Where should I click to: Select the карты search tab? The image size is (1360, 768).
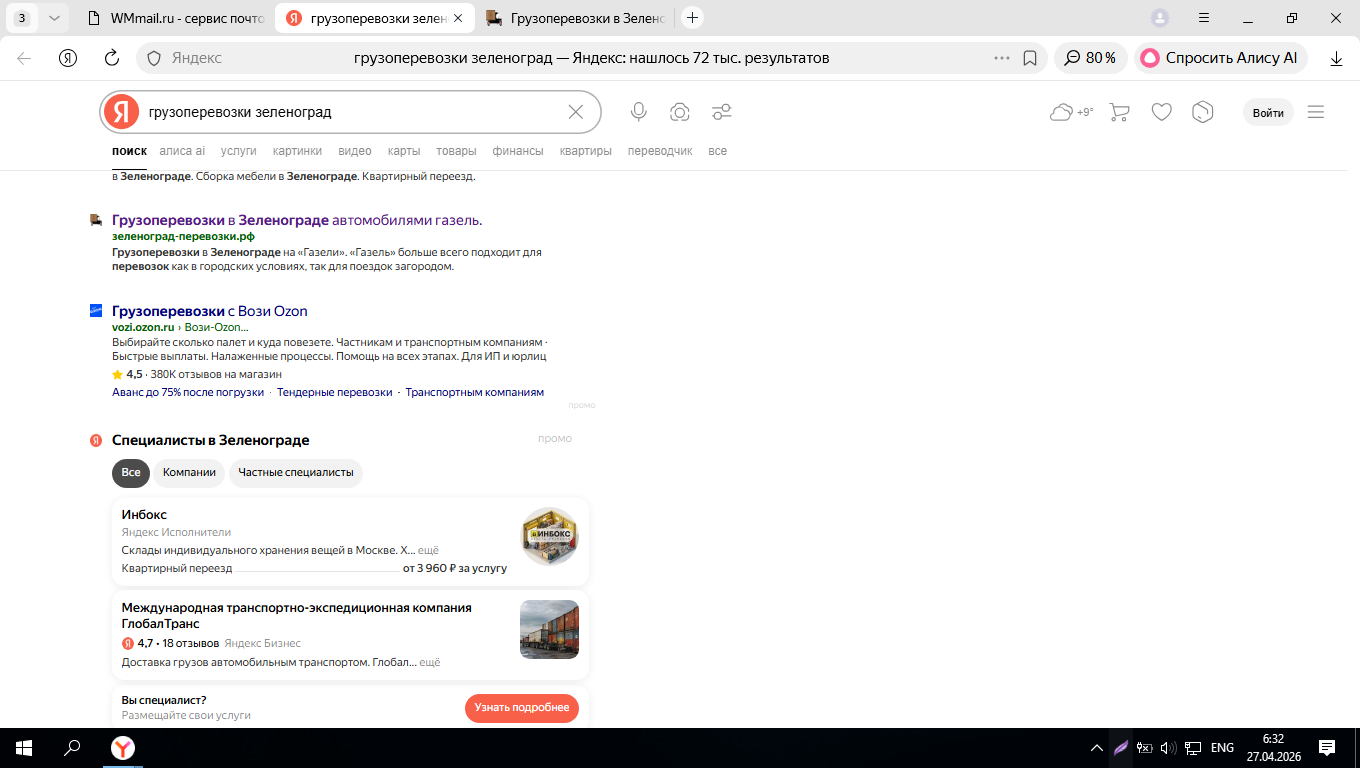[404, 151]
